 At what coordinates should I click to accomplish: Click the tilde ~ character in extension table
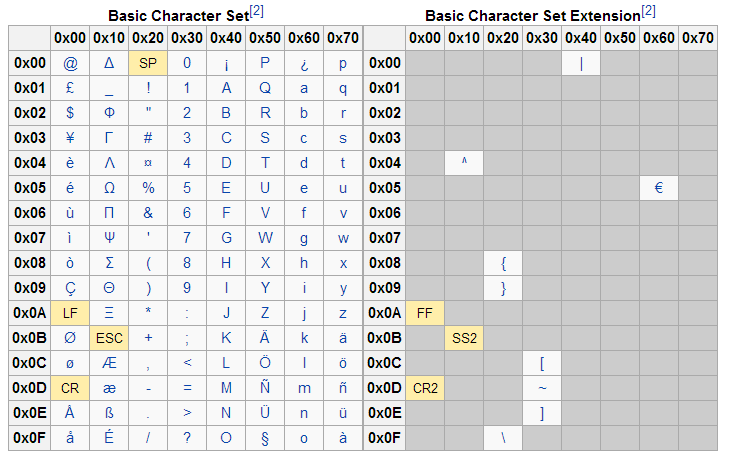(542, 388)
